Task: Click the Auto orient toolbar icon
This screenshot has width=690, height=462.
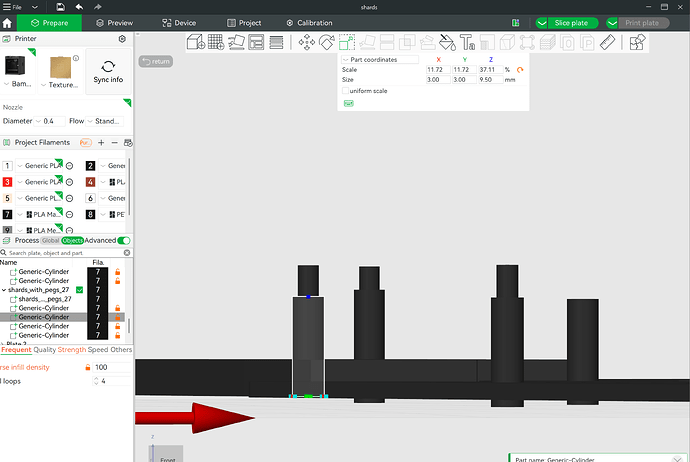Action: point(236,42)
